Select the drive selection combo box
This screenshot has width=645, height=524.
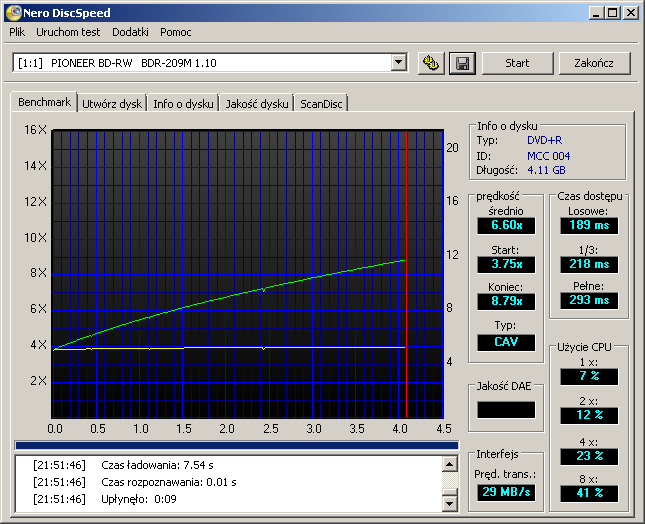click(x=210, y=63)
